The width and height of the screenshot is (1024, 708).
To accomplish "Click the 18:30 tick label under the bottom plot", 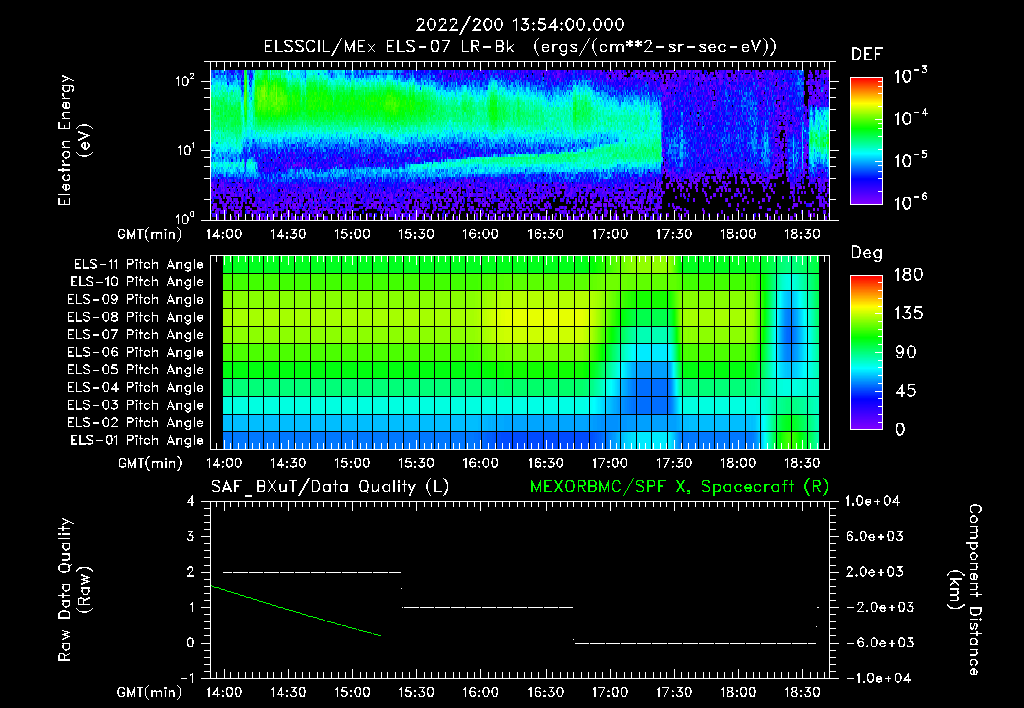I will [x=801, y=692].
